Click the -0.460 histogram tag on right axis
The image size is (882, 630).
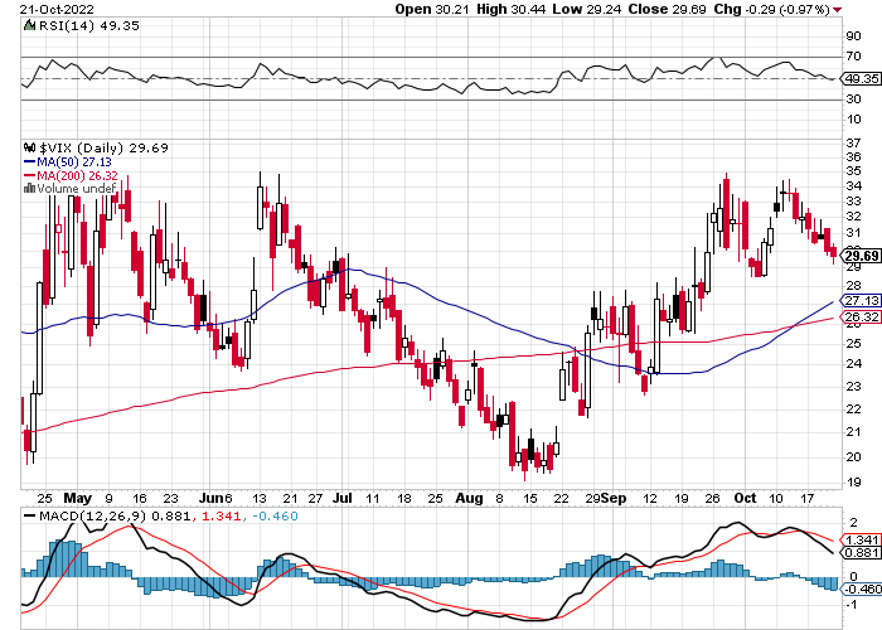(860, 589)
